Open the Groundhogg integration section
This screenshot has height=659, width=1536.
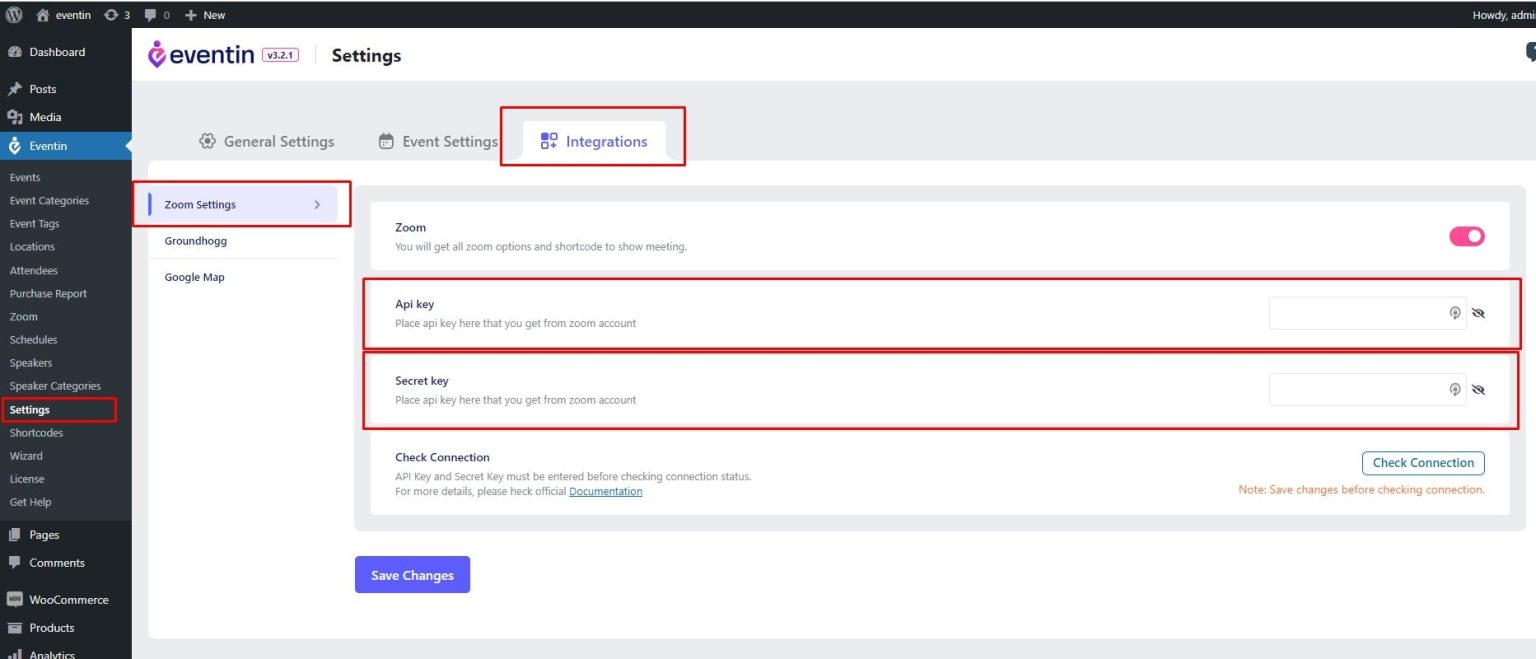point(196,240)
